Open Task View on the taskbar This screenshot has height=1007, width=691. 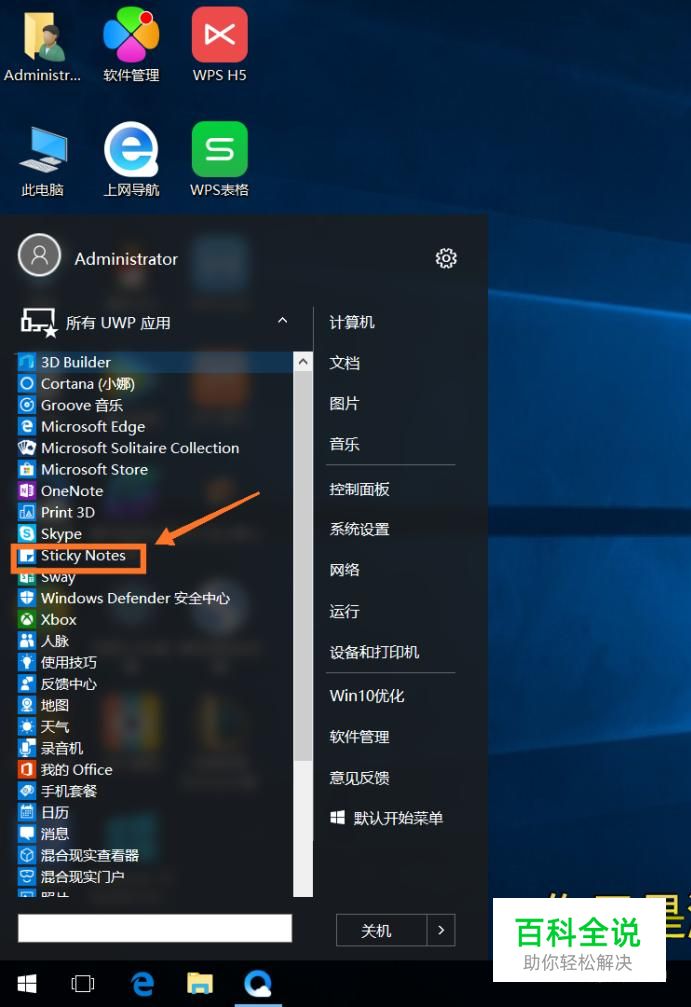tap(83, 983)
